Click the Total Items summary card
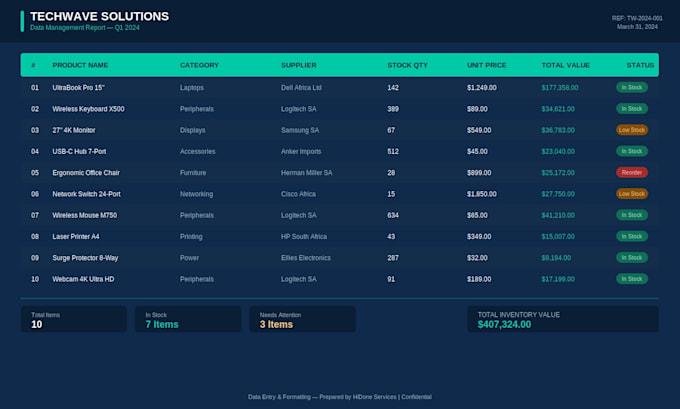The height and width of the screenshot is (409, 680). pyautogui.click(x=74, y=319)
